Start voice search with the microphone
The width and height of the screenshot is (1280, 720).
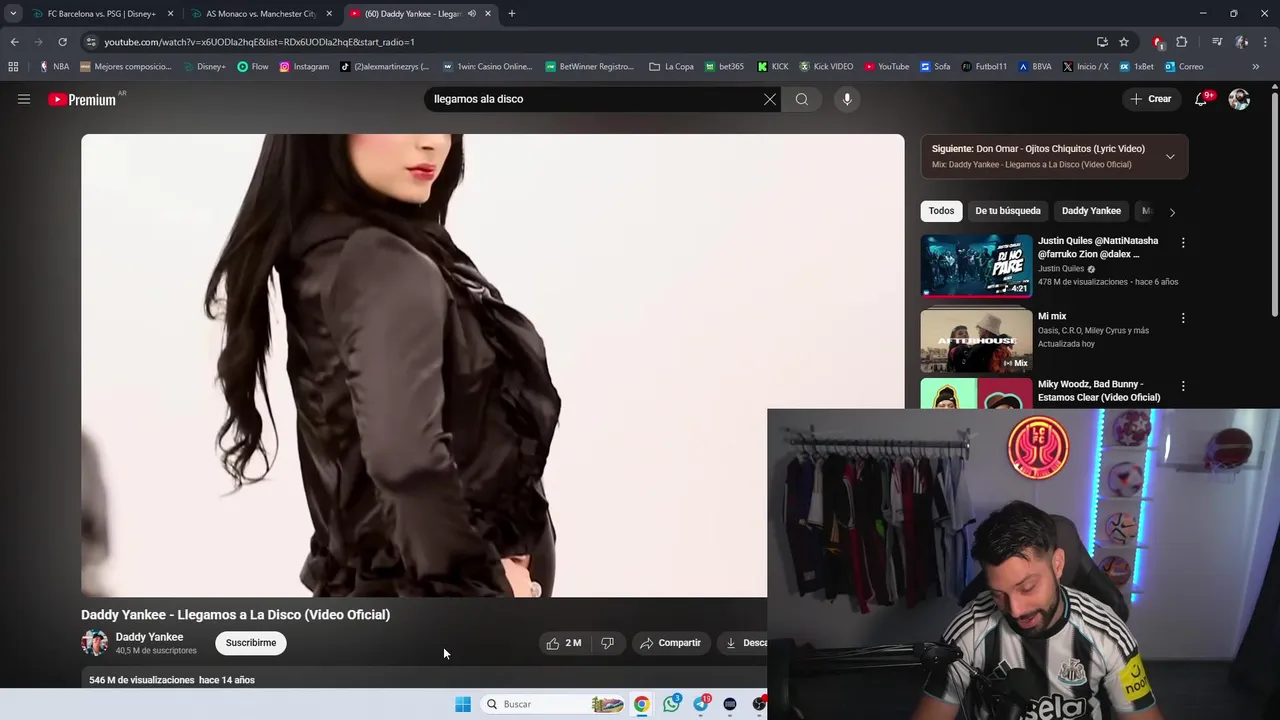click(847, 99)
